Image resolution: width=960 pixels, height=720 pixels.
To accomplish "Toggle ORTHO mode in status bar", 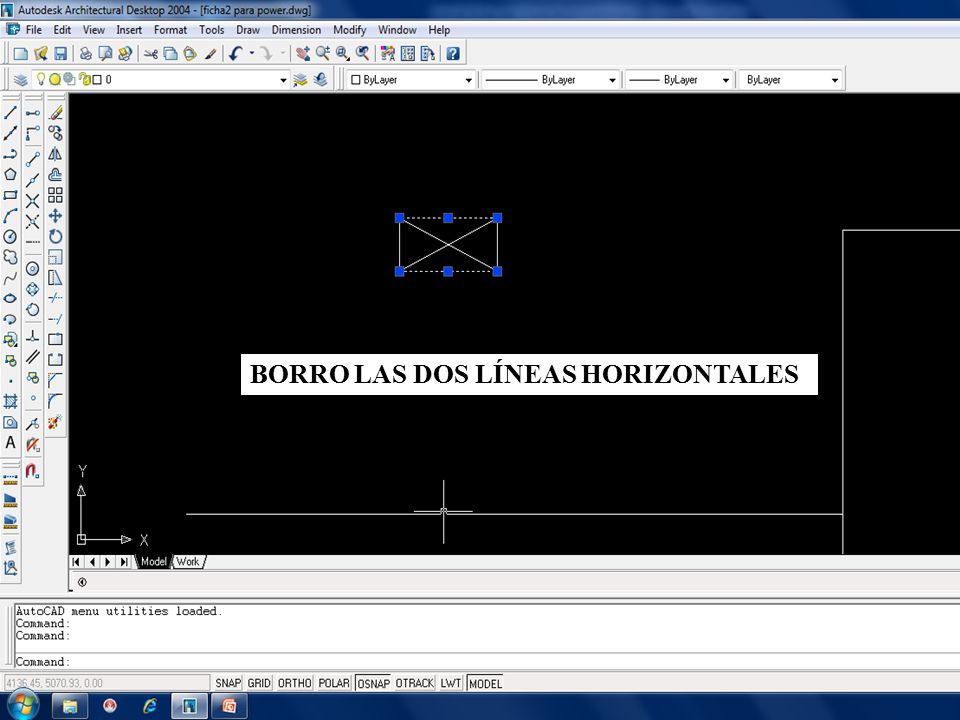I will 294,683.
